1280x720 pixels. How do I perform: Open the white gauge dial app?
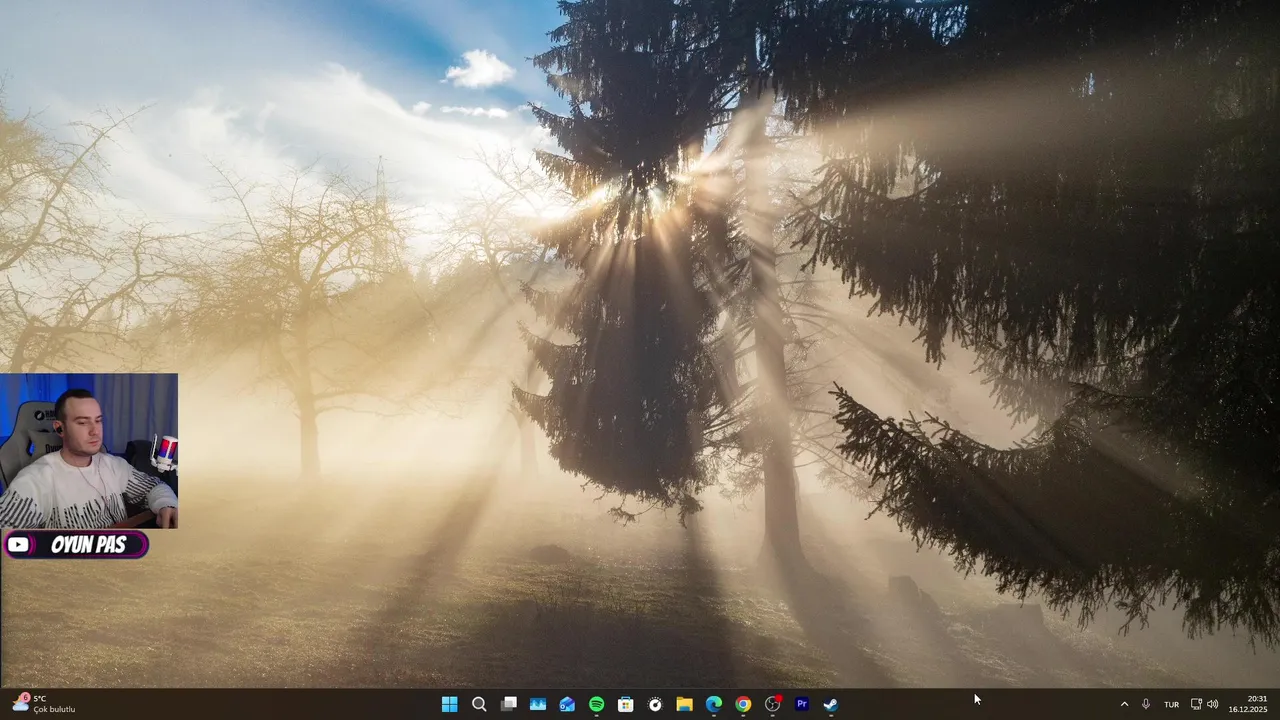click(655, 704)
